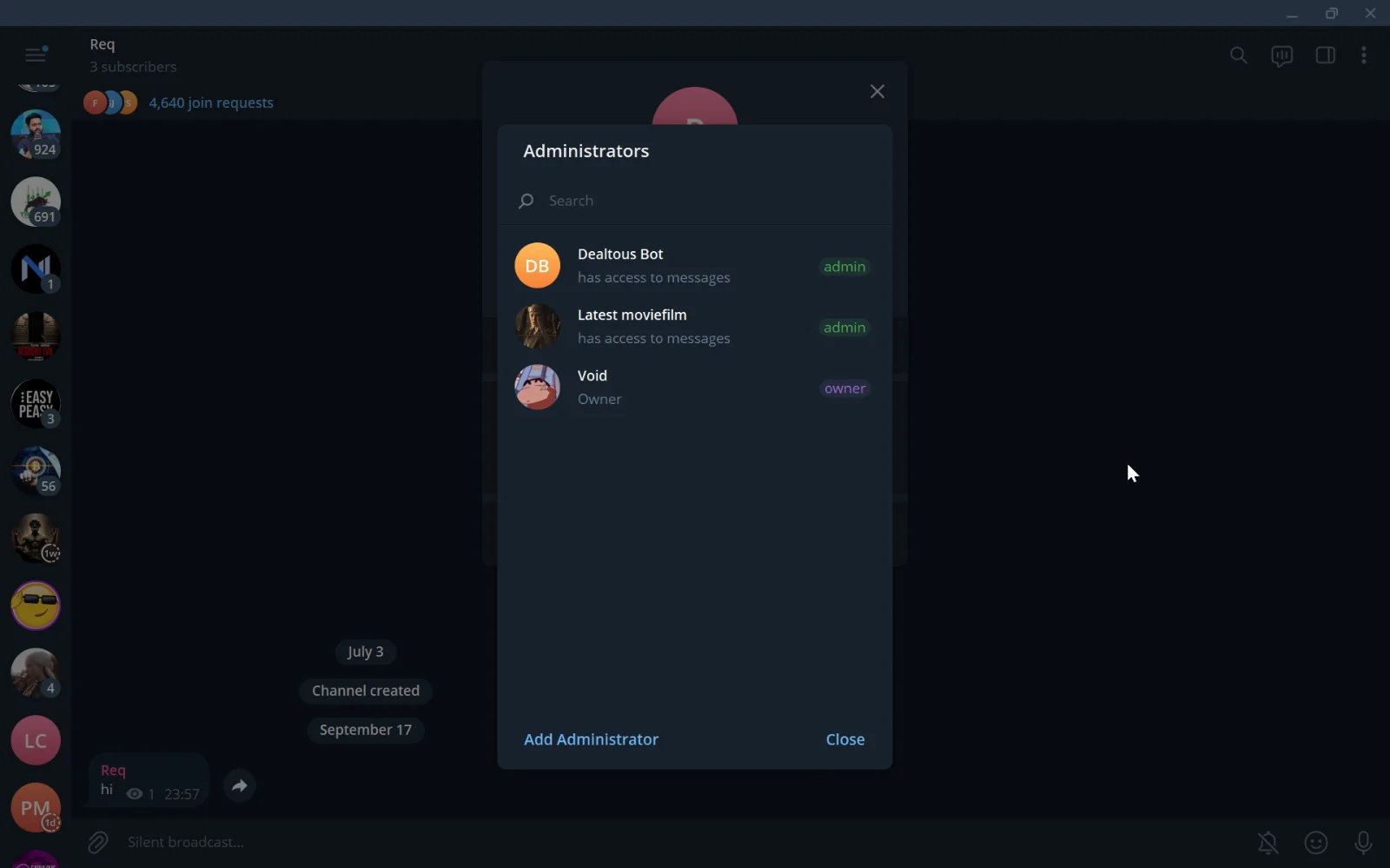Open the PM chat in the sidebar
Image resolution: width=1390 pixels, height=868 pixels.
[x=36, y=808]
